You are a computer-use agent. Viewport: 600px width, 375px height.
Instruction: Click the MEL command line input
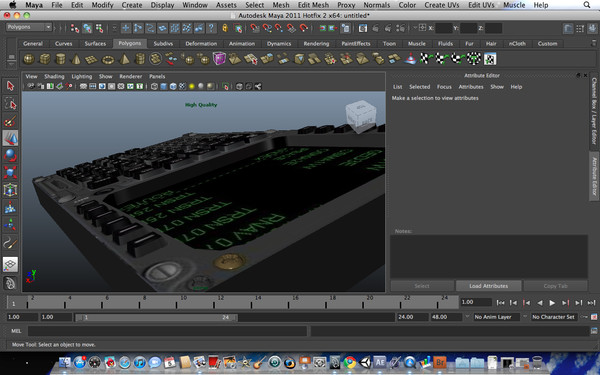coord(167,331)
